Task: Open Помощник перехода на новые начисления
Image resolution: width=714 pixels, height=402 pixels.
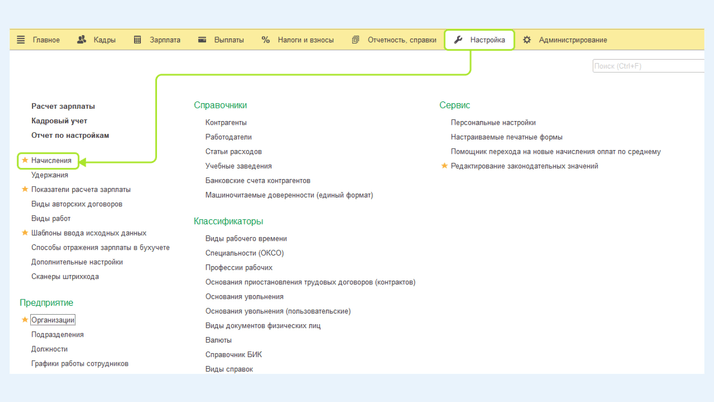Action: [x=556, y=152]
